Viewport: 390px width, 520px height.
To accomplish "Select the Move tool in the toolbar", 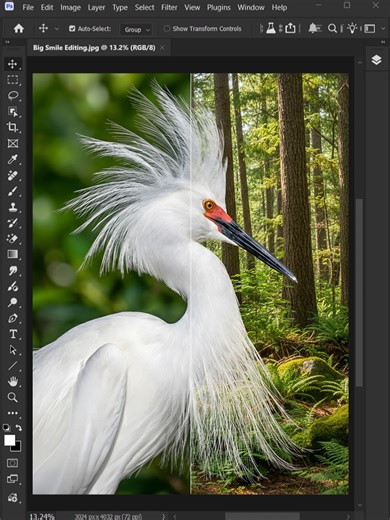I will click(13, 64).
